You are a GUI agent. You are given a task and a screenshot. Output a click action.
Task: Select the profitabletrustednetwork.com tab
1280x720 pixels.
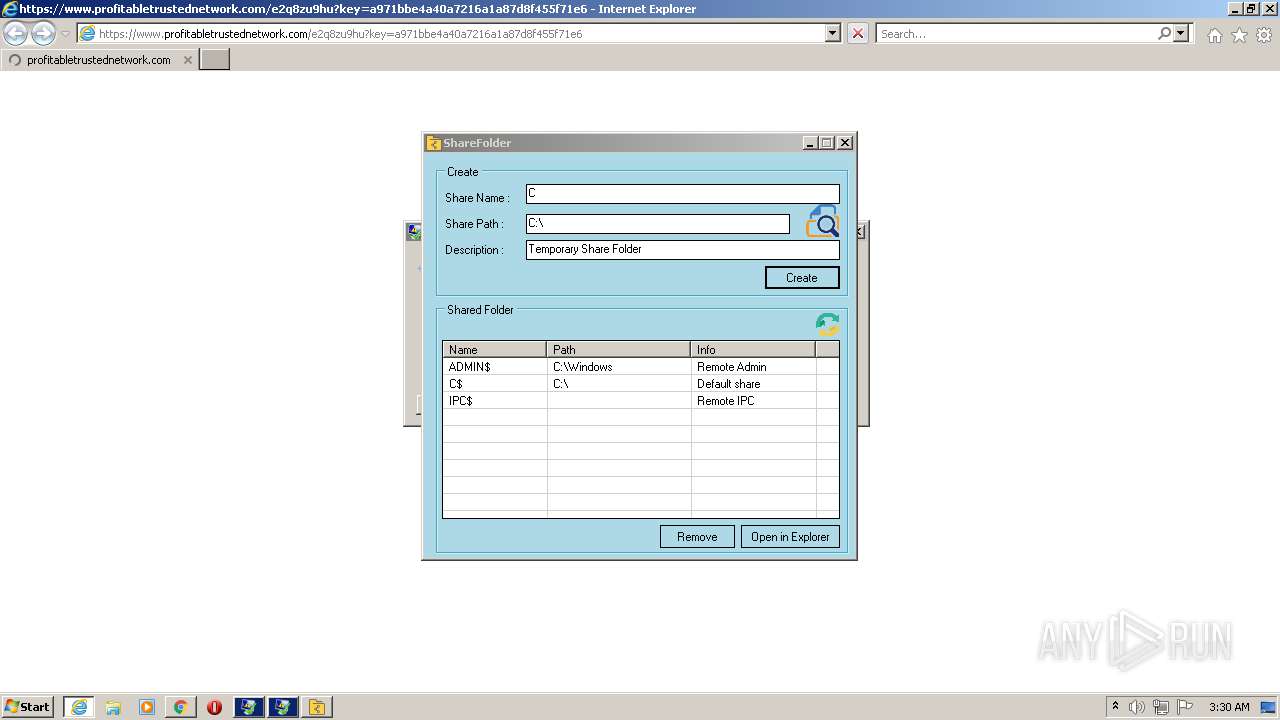tap(99, 60)
